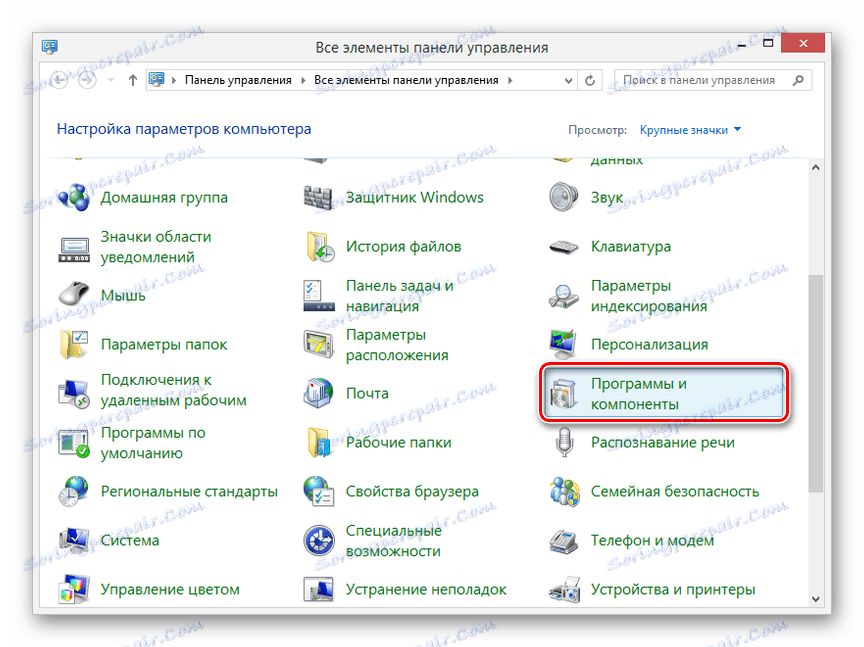The image size is (864, 647).
Task: Click the Система computer icon
Action: (74, 540)
